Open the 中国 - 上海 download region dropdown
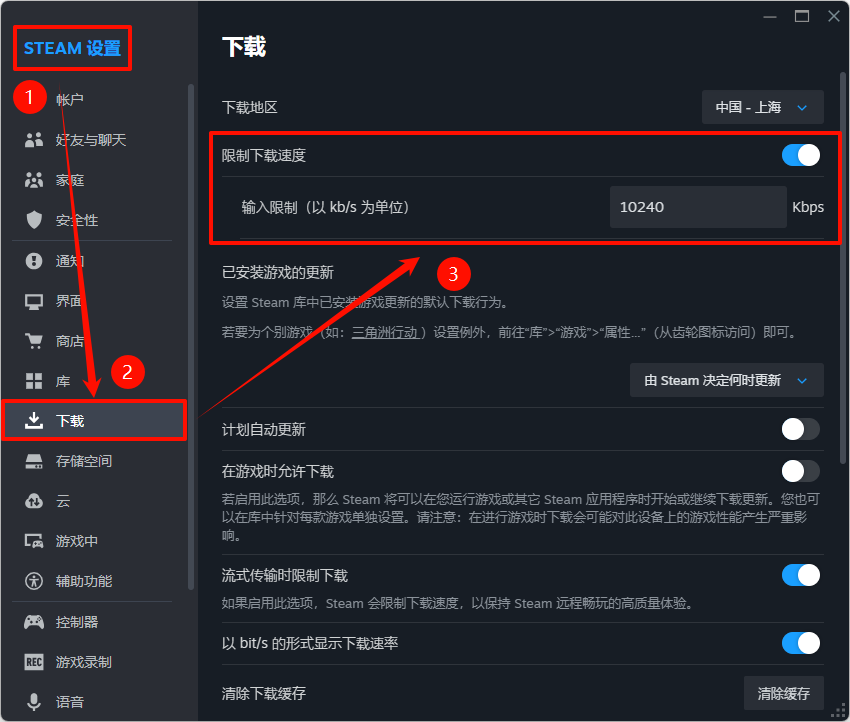The image size is (850, 722). [x=762, y=107]
